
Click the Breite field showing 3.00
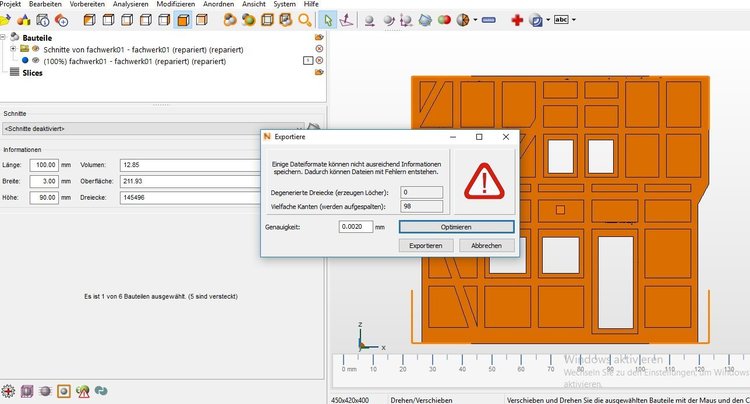pos(44,181)
